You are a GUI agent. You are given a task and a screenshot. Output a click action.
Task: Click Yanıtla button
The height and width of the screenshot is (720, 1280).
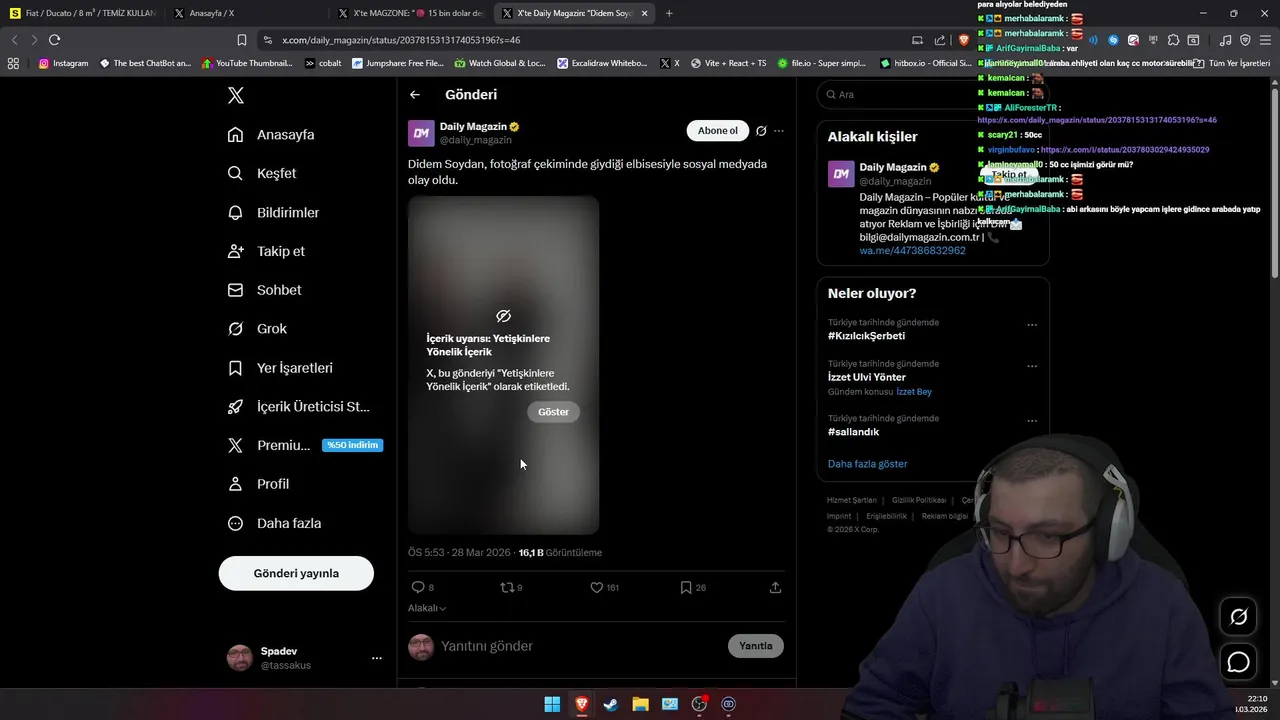pos(756,646)
